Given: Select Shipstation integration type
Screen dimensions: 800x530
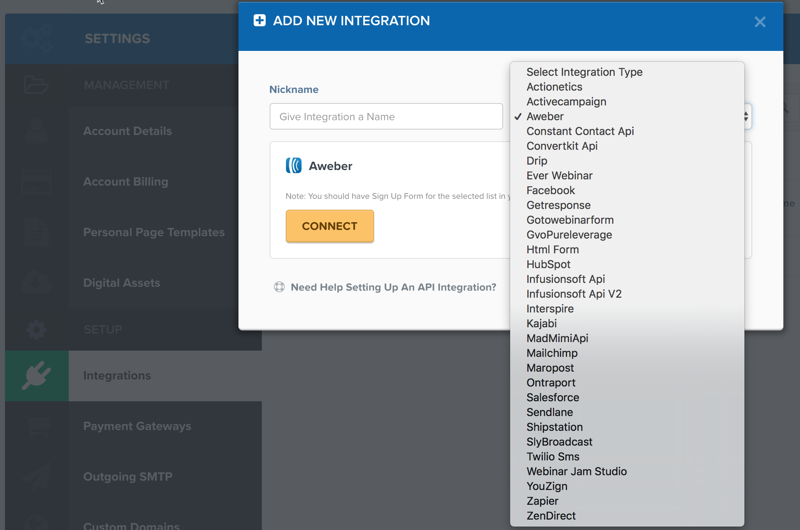Looking at the screenshot, I should [627, 427].
